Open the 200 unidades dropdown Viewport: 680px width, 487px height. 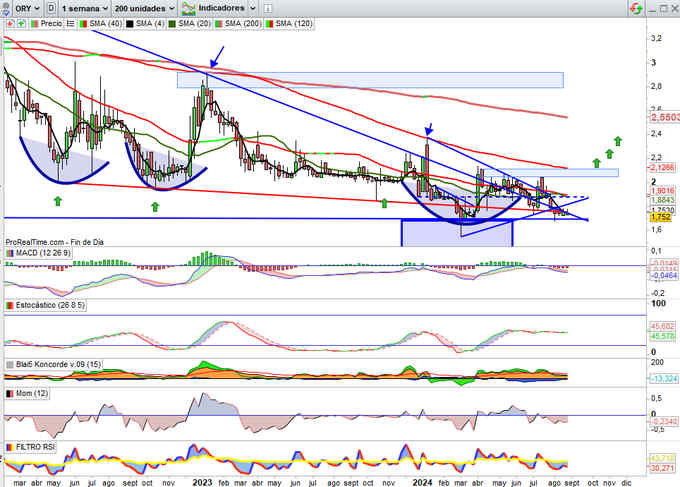coord(145,8)
